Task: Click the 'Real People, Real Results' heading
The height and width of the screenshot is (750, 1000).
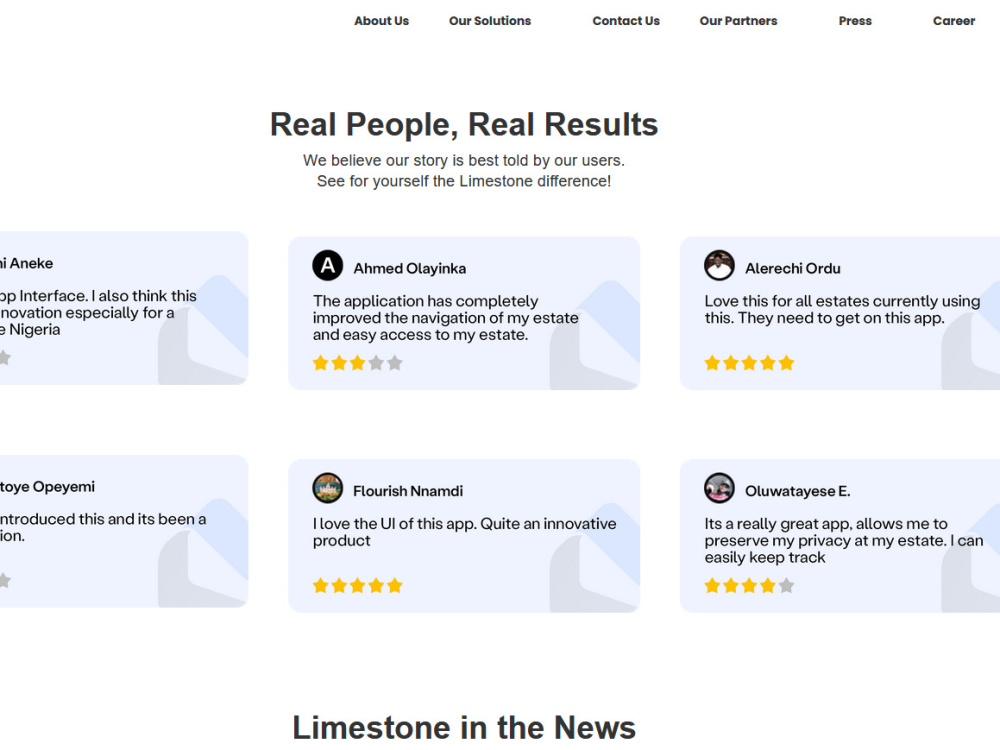Action: coord(464,124)
